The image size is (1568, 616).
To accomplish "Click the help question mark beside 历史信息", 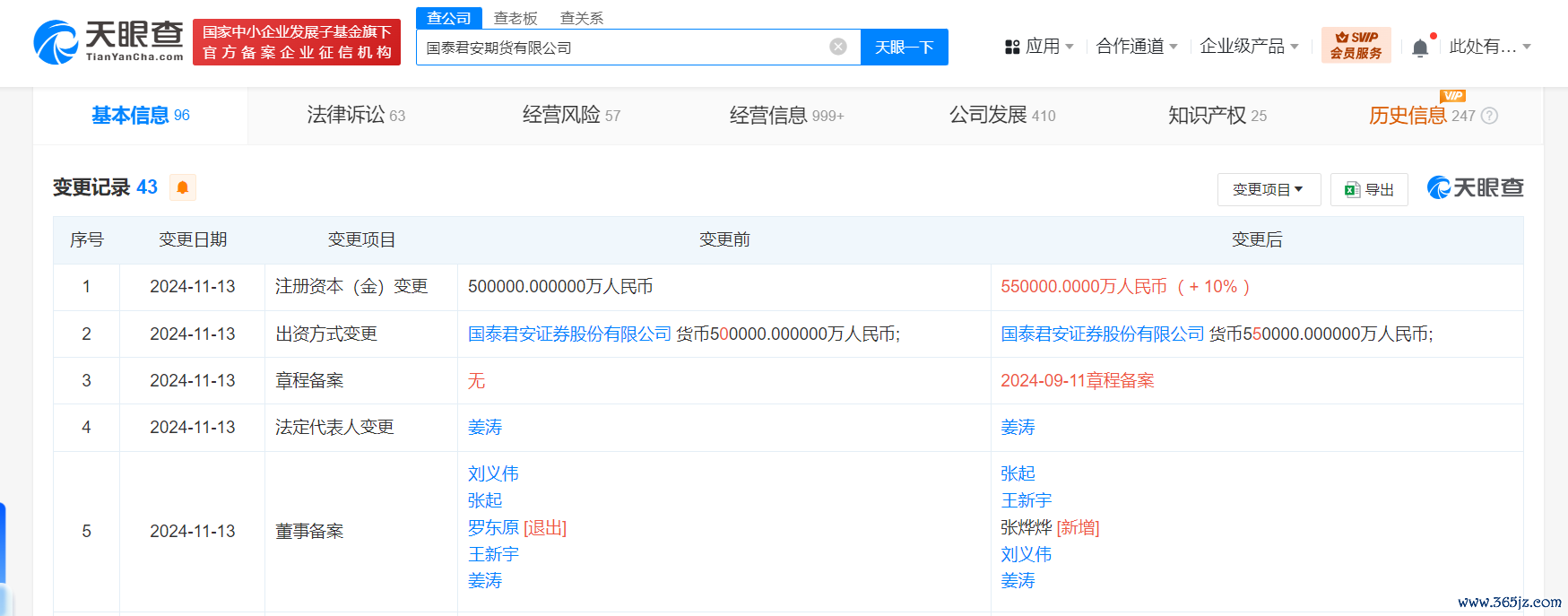I will (1490, 116).
